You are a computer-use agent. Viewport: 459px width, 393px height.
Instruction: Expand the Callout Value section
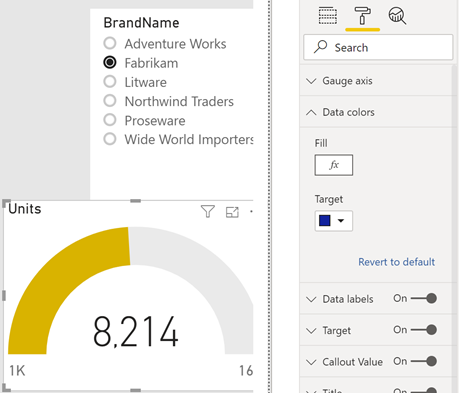(344, 362)
